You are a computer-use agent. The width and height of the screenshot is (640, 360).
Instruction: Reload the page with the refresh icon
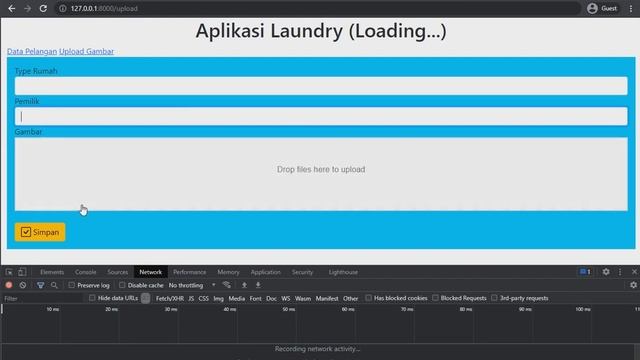click(43, 8)
